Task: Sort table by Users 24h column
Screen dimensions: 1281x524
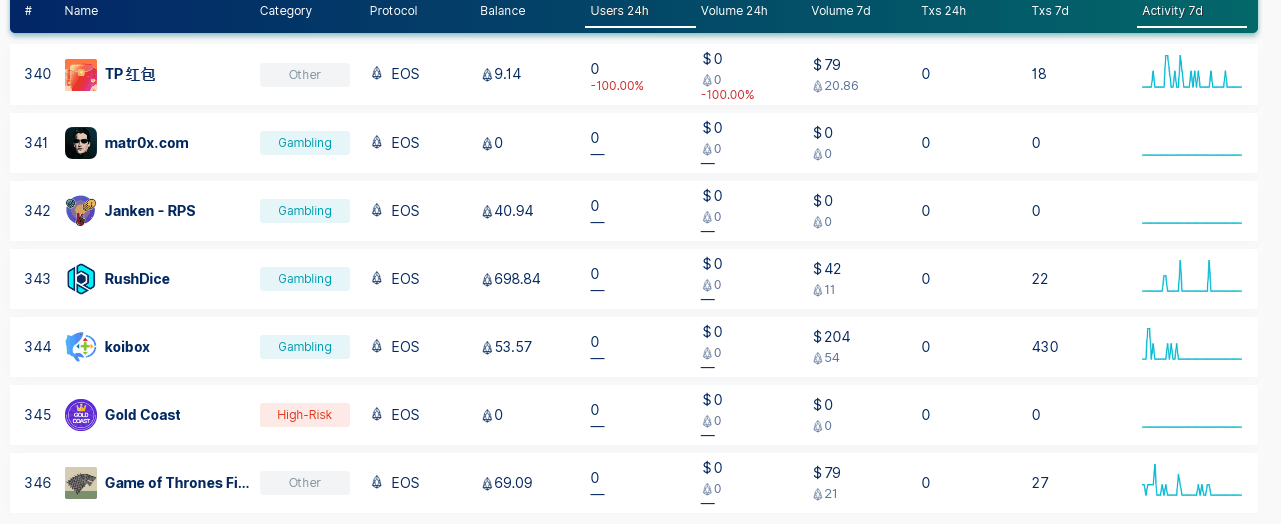Action: point(619,11)
